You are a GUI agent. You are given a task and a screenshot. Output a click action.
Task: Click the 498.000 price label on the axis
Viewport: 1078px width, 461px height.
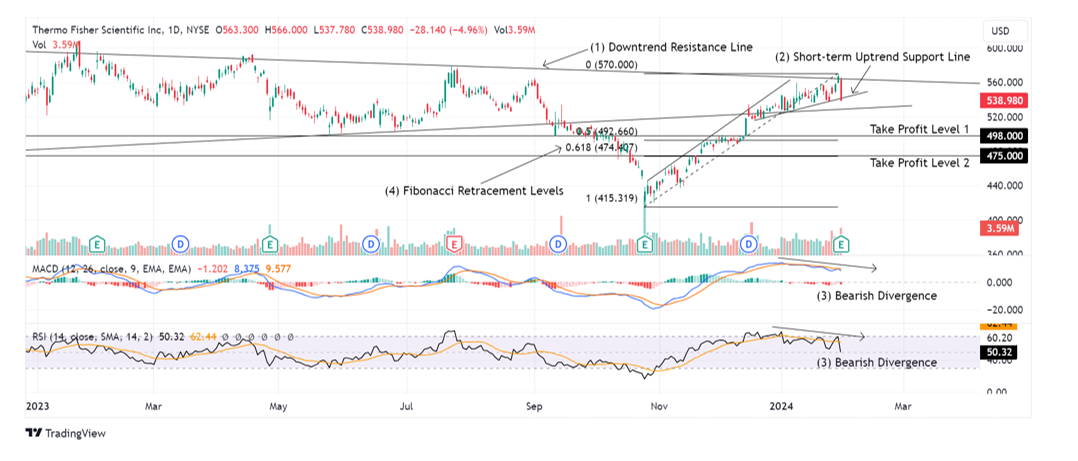point(1006,136)
